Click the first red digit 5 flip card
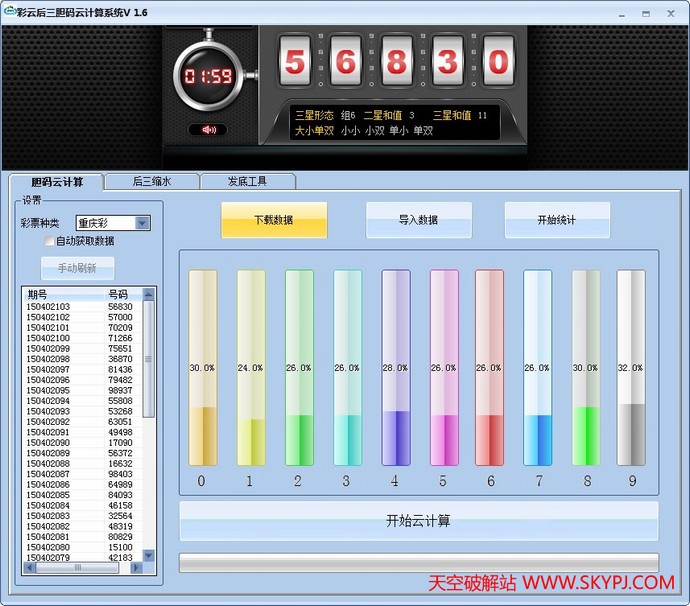Screen dimensions: 690x606 pyautogui.click(x=294, y=62)
